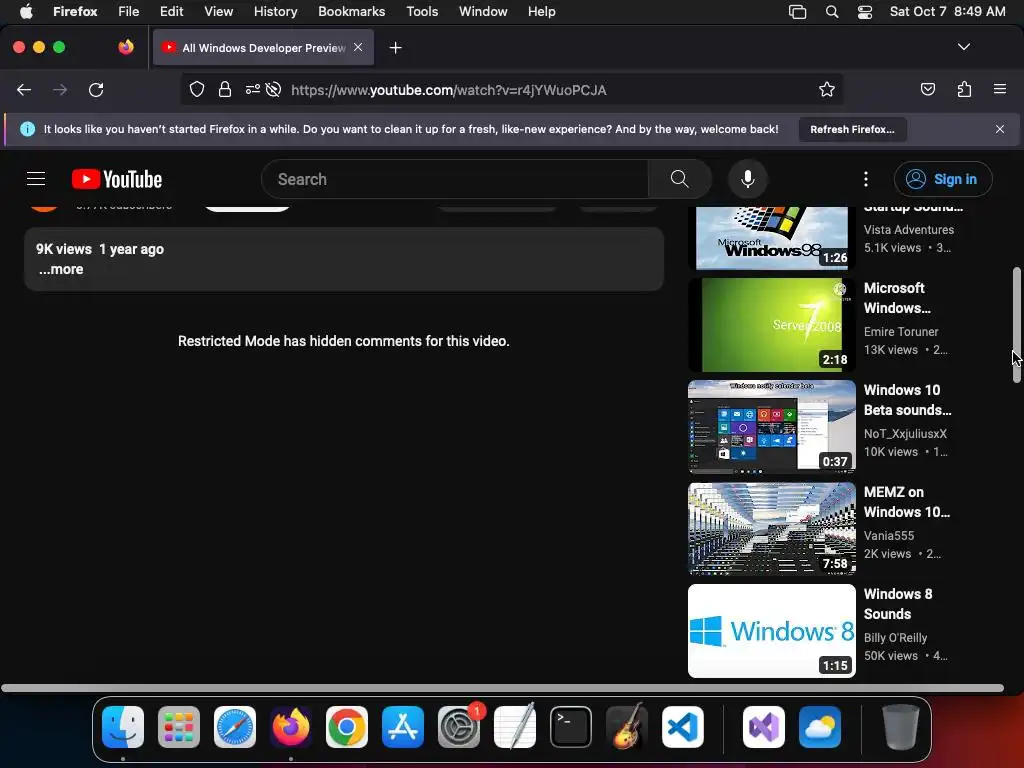Click the Refresh Firefox... button
Screen dimensions: 1024x768
tap(852, 129)
